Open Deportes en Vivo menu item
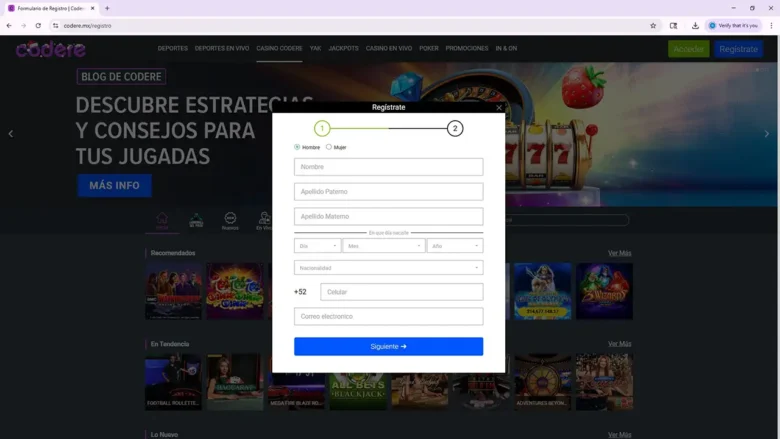Viewport: 780px width, 439px height. [x=222, y=49]
